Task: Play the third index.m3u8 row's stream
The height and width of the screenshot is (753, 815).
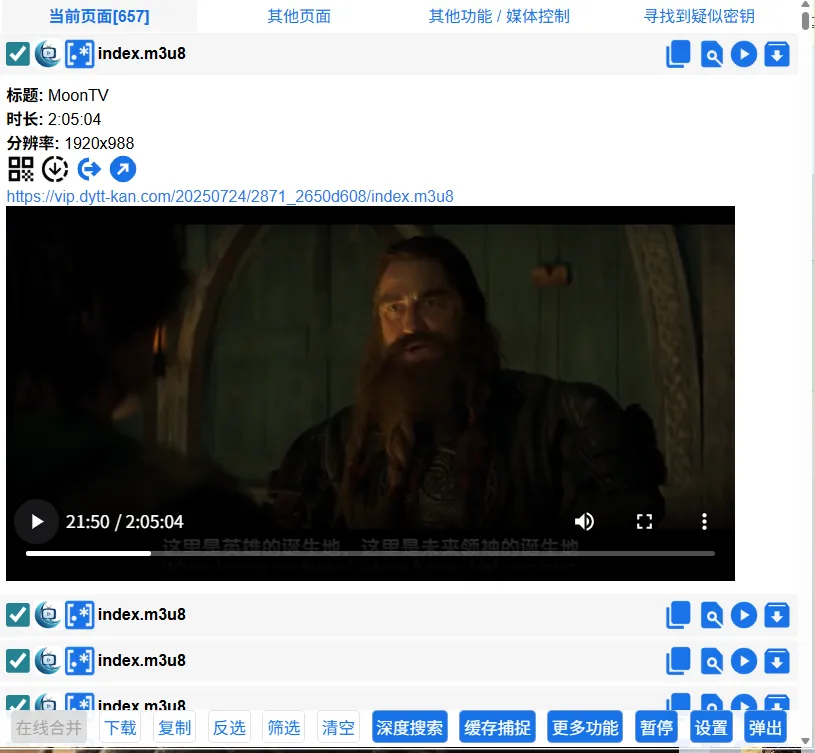Action: tap(744, 660)
